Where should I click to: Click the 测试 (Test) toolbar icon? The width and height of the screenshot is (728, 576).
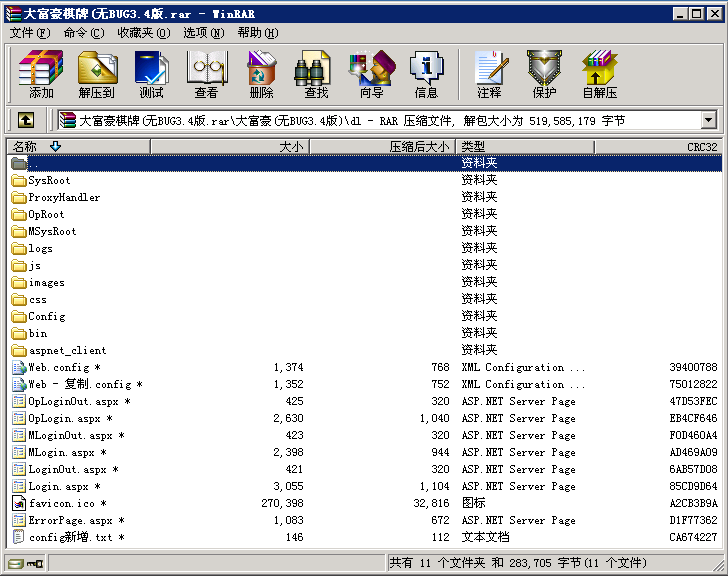point(151,74)
